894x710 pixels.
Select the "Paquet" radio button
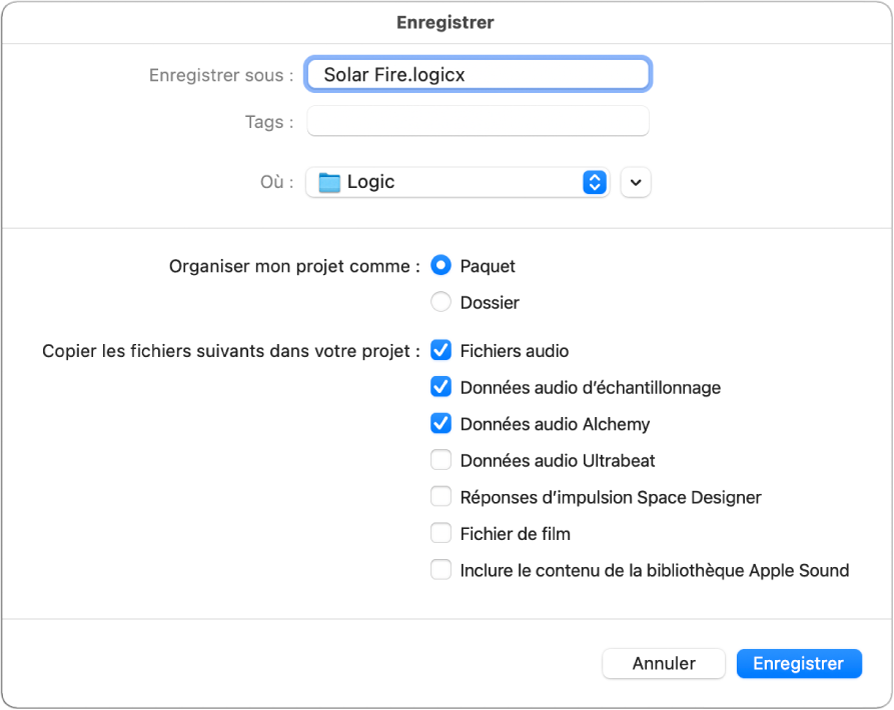pyautogui.click(x=441, y=265)
